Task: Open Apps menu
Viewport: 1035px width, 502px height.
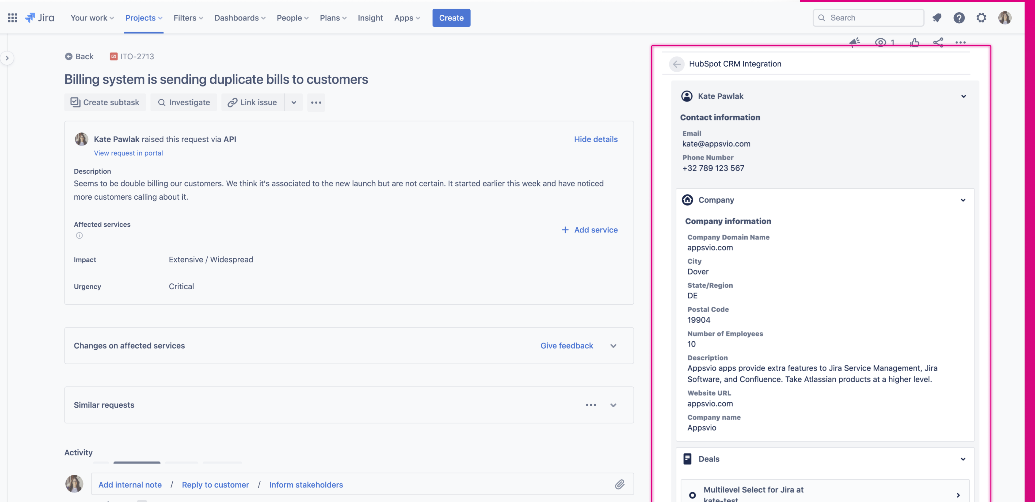Action: (x=407, y=18)
